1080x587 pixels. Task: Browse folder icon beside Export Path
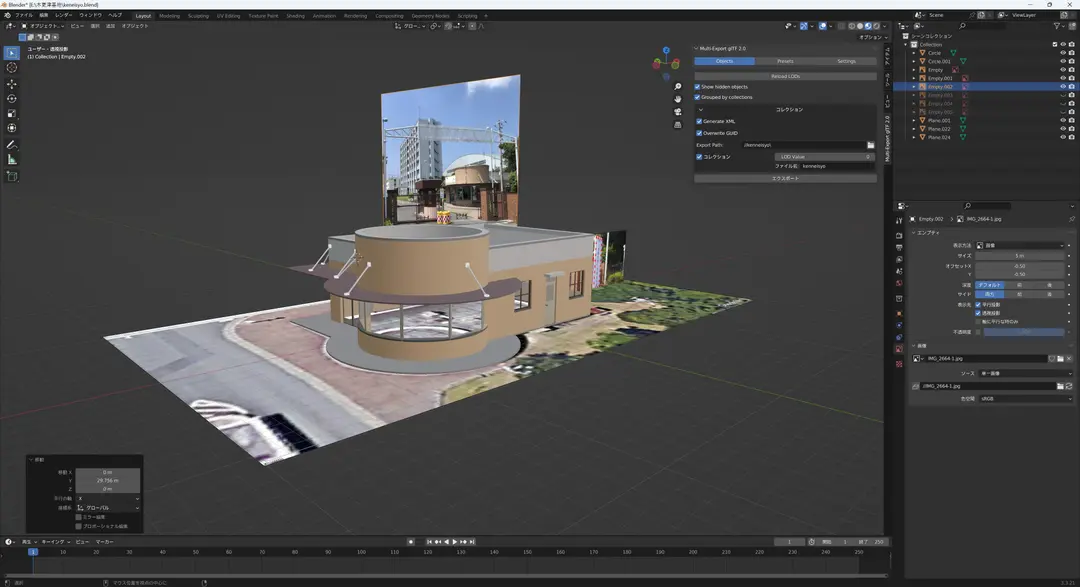point(871,145)
